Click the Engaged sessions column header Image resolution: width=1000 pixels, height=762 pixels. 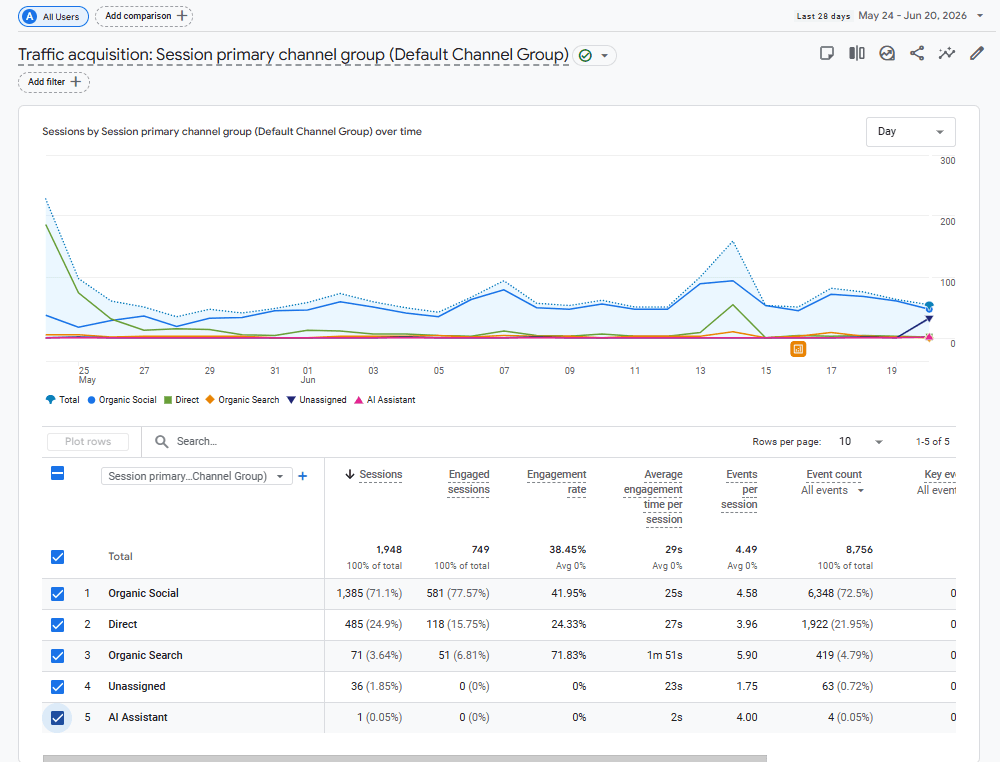468,482
